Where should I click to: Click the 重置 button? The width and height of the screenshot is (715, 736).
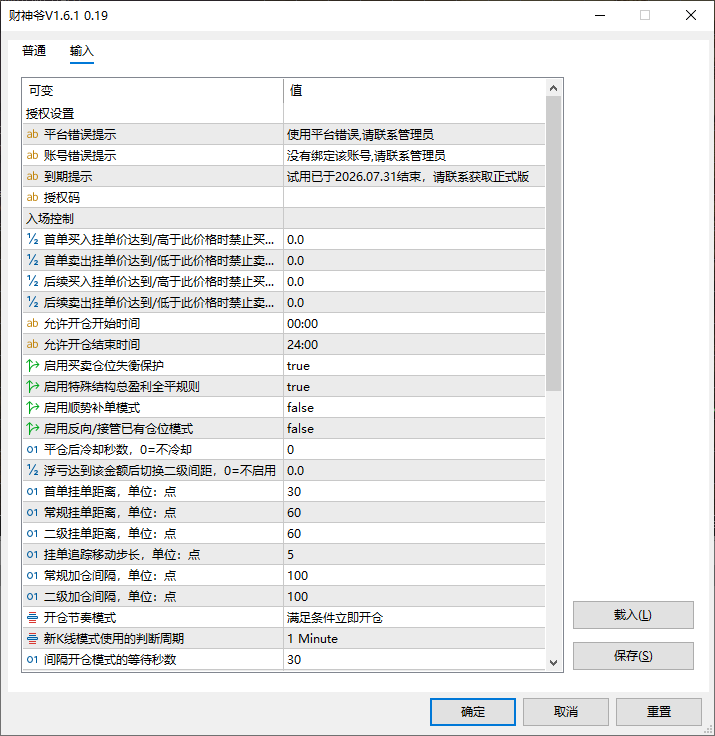[659, 712]
